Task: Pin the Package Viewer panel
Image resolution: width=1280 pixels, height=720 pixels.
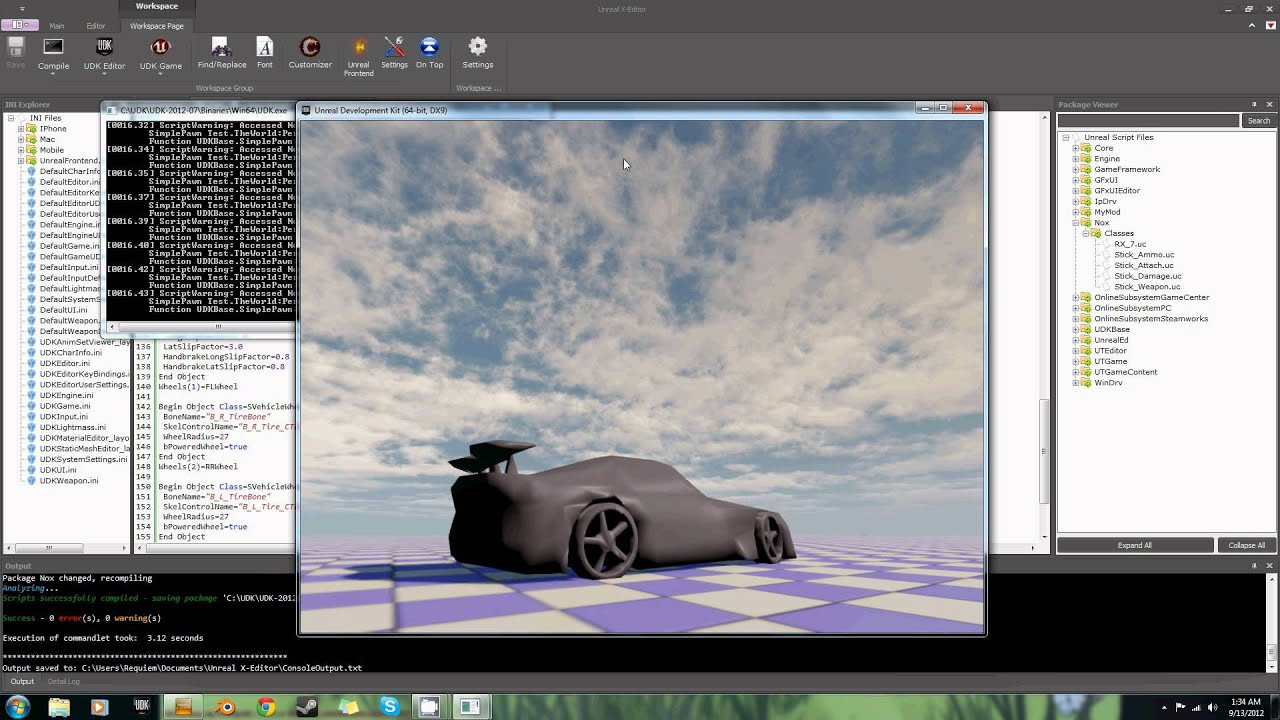Action: pos(1254,104)
